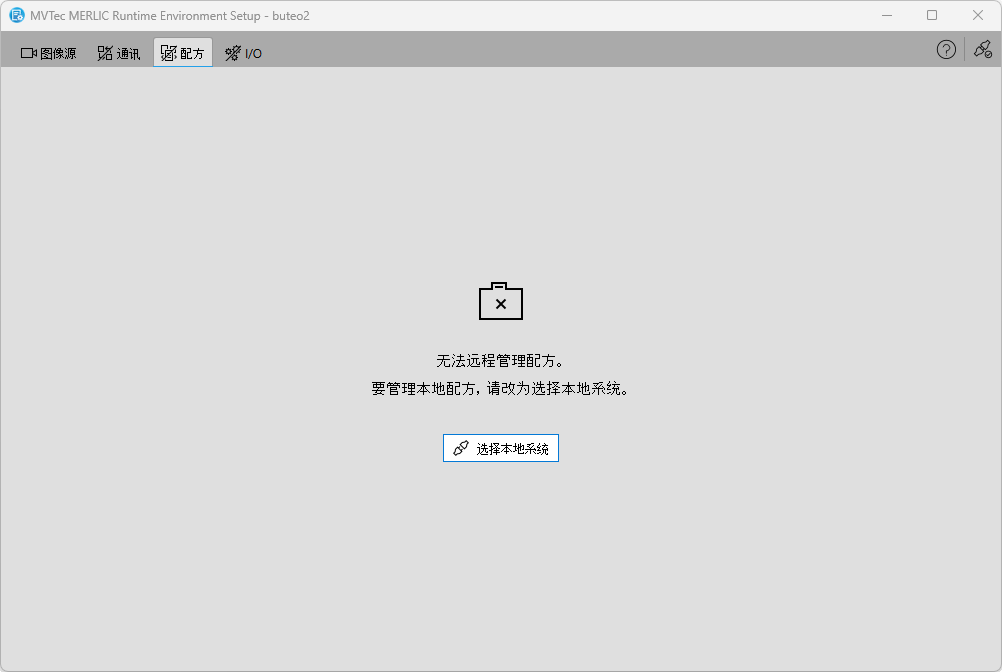Click 选择本地系统 to manage local recipes
This screenshot has height=672, width=1002.
[500, 447]
